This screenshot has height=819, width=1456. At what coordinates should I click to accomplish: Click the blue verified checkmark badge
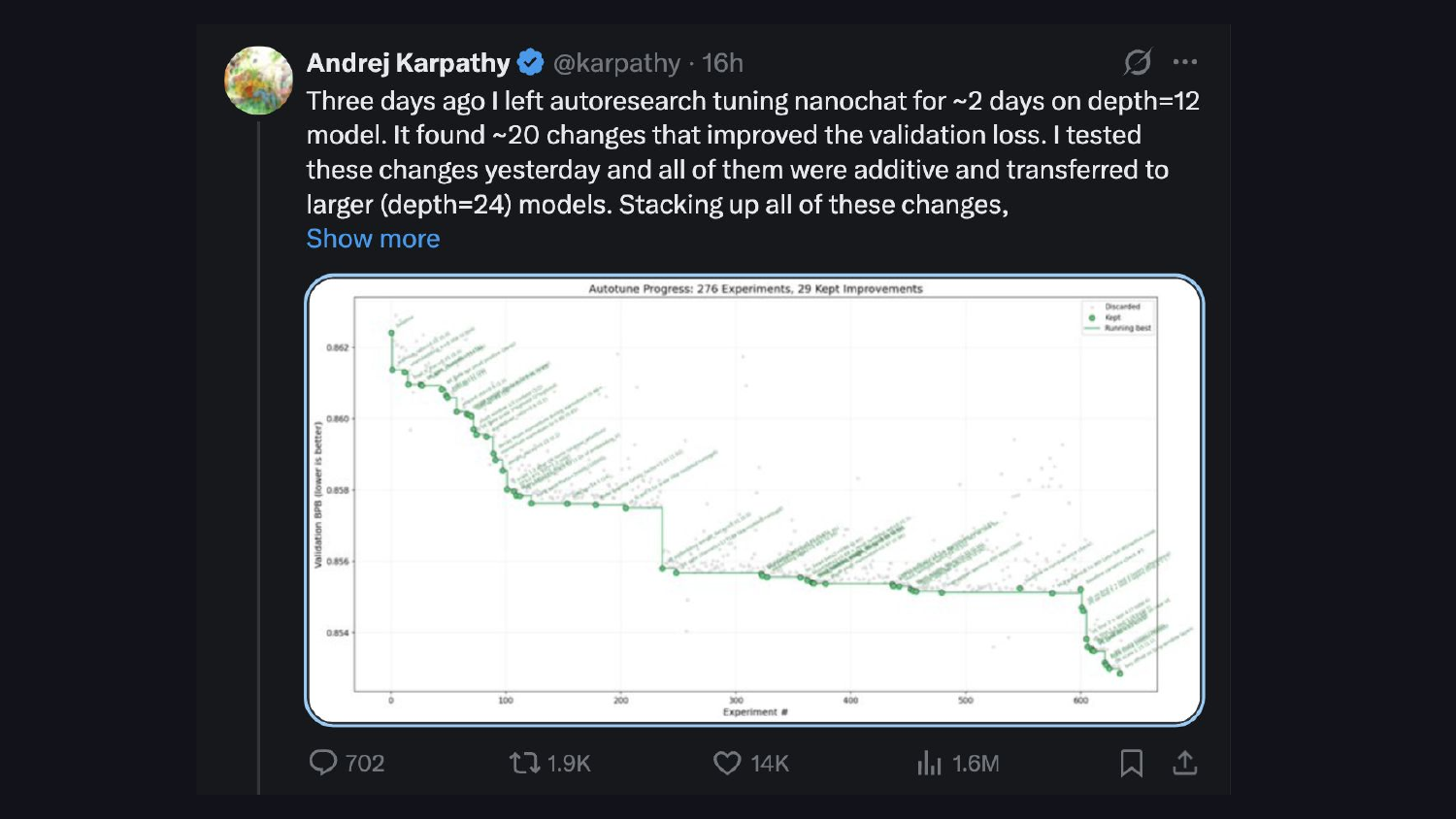(x=531, y=63)
